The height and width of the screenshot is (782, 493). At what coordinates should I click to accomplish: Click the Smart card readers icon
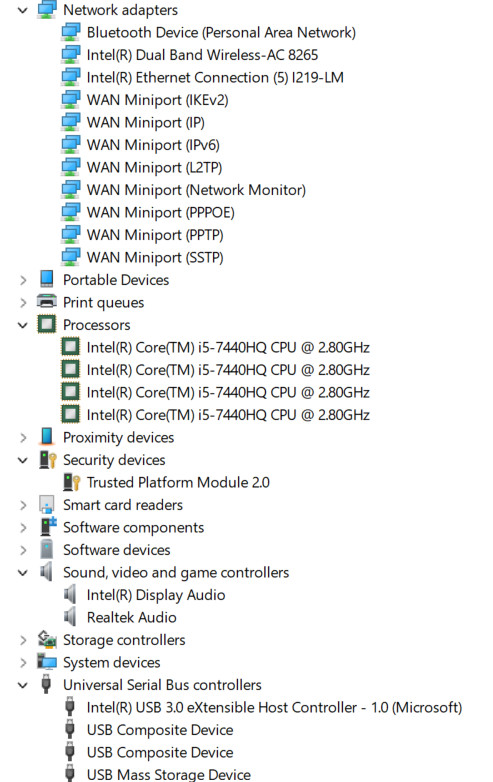46,505
